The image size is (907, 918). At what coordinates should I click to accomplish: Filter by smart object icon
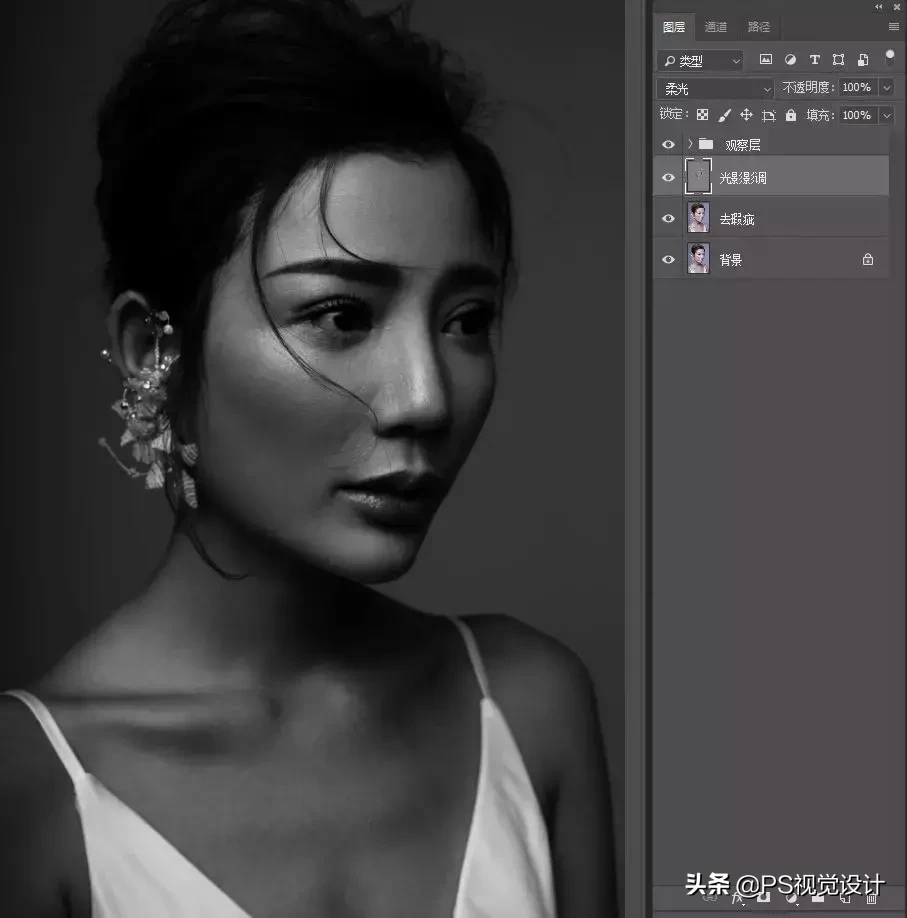pos(863,59)
